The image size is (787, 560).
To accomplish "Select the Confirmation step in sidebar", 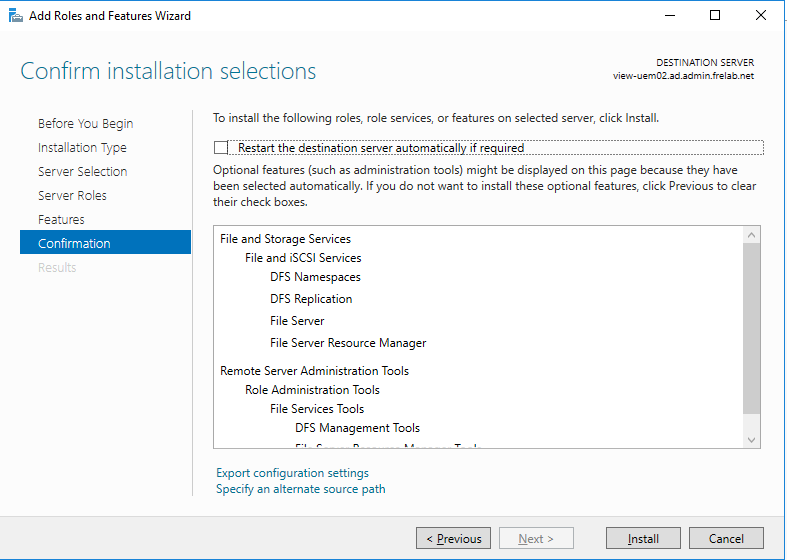I will point(74,244).
